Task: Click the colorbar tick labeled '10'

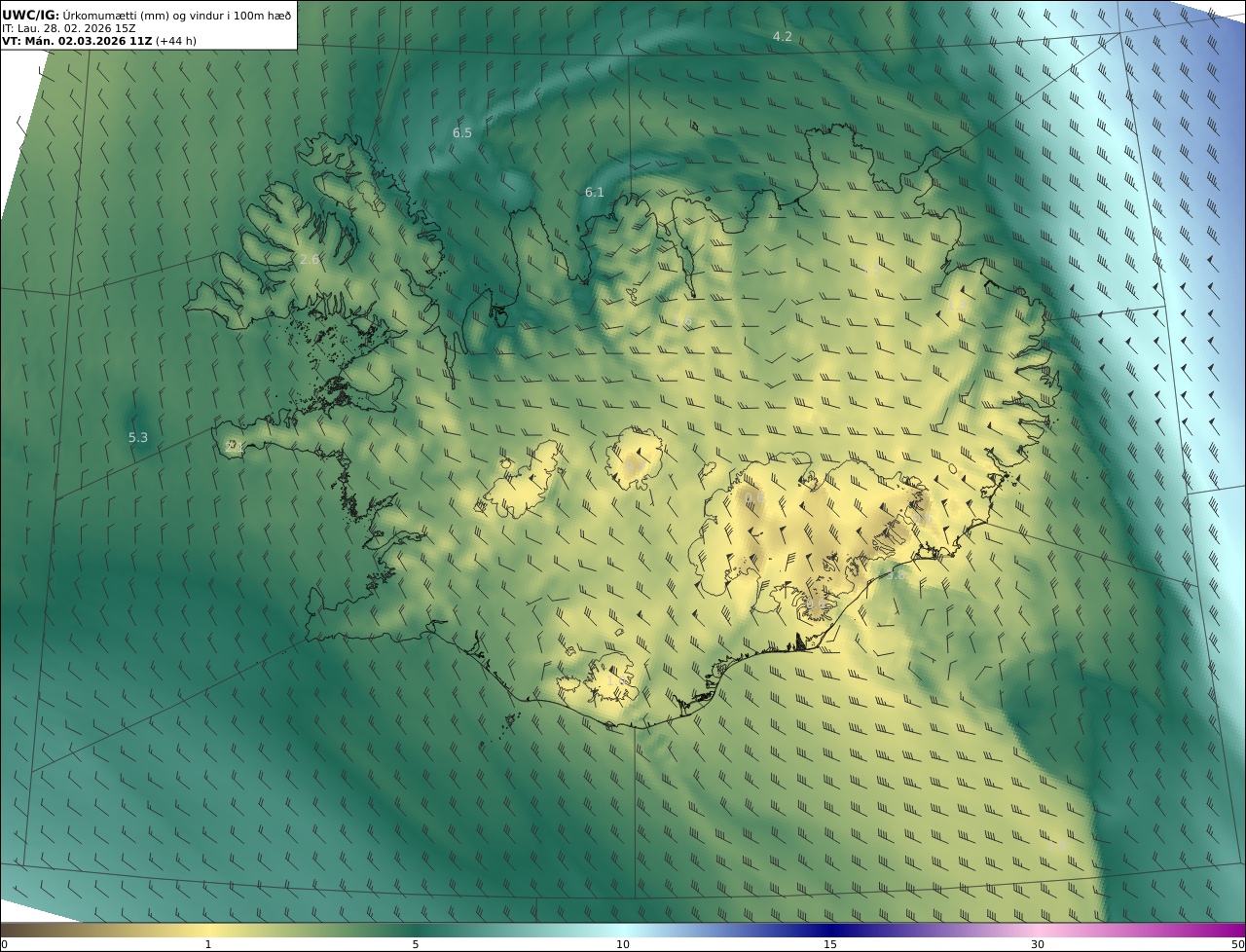Action: (x=623, y=944)
